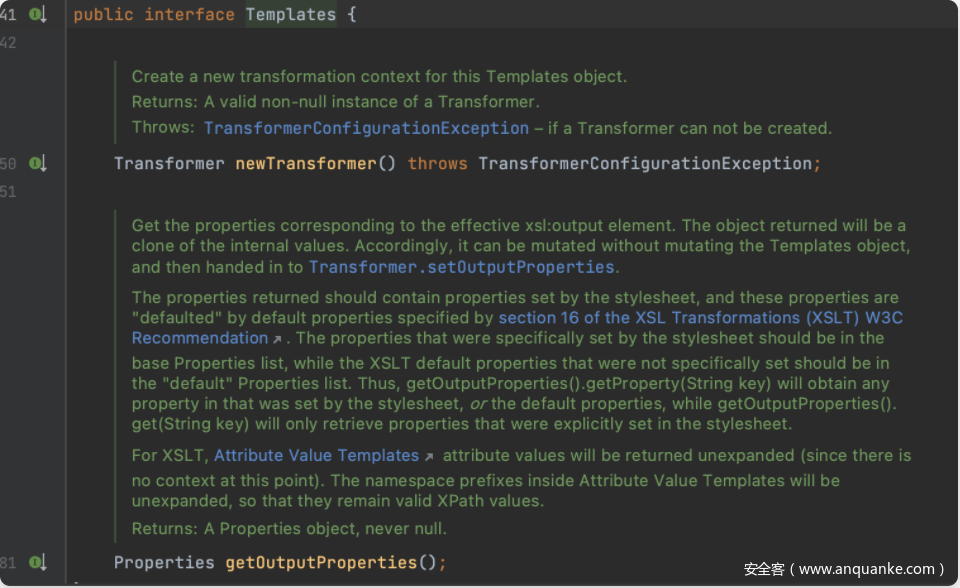Image resolution: width=960 pixels, height=588 pixels.
Task: Click the throws keyword
Action: pyautogui.click(x=437, y=163)
